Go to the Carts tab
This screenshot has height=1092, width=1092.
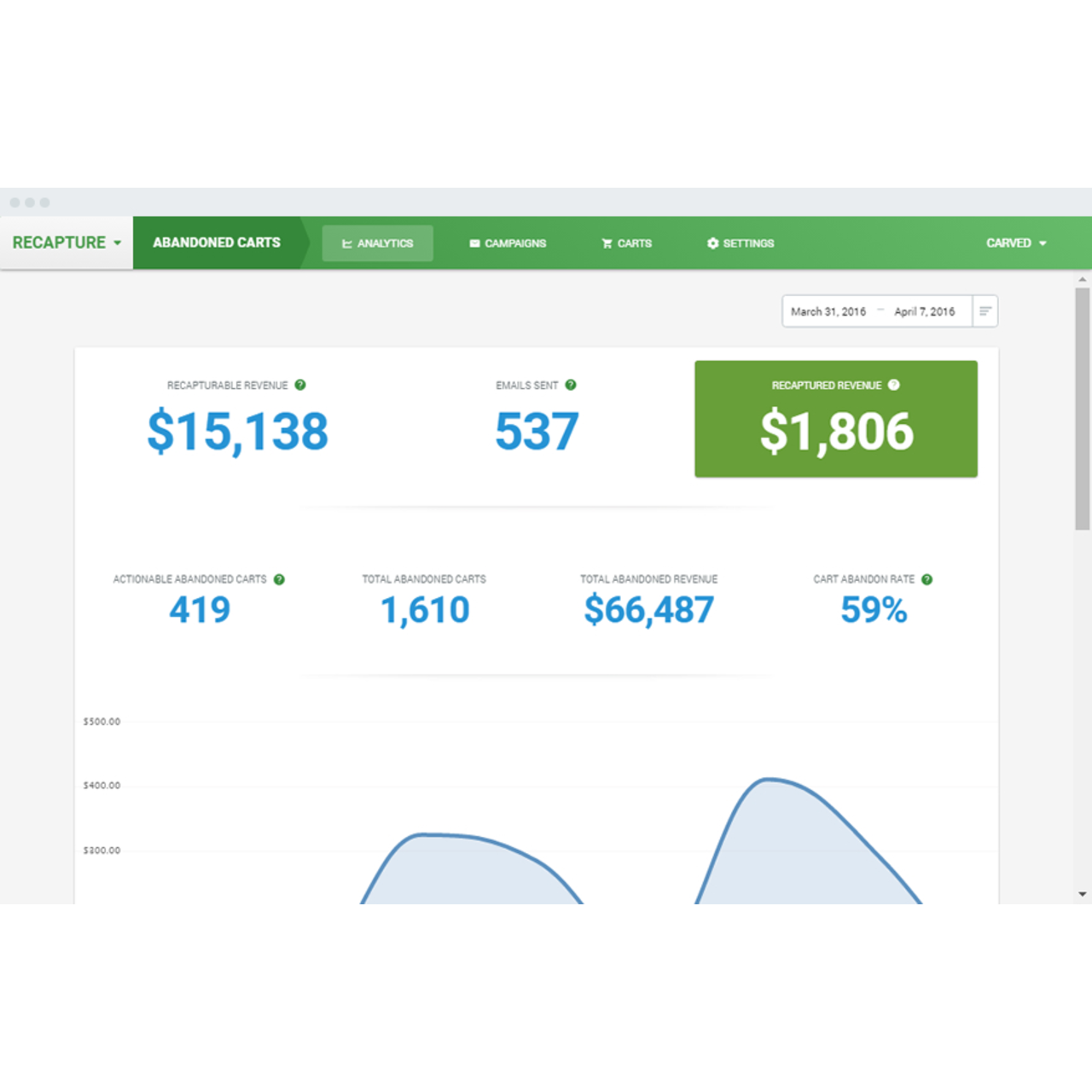626,243
